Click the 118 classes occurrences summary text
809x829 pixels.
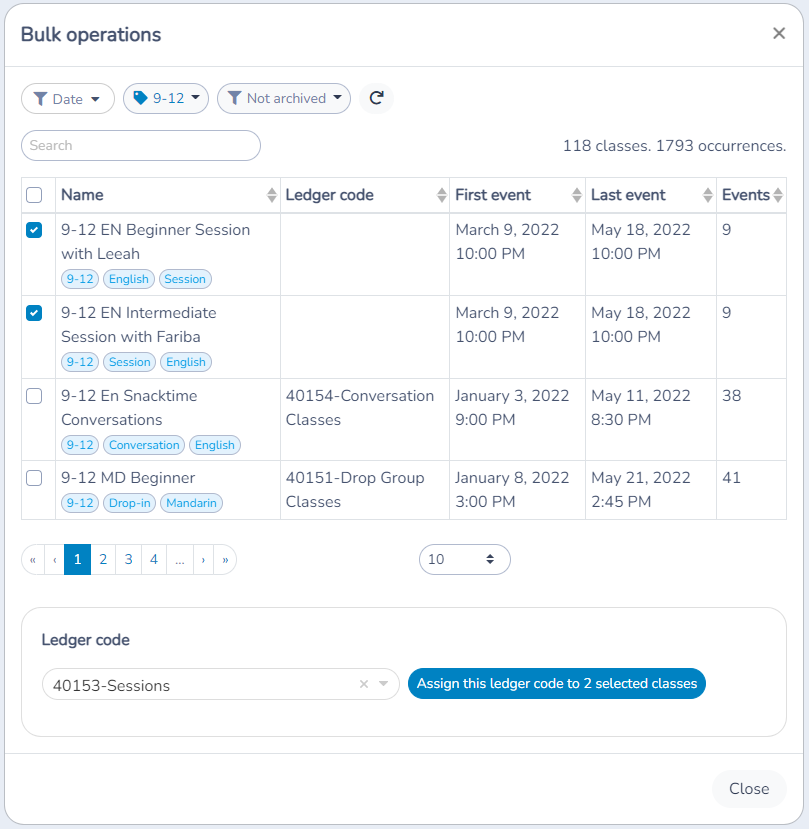coord(674,146)
